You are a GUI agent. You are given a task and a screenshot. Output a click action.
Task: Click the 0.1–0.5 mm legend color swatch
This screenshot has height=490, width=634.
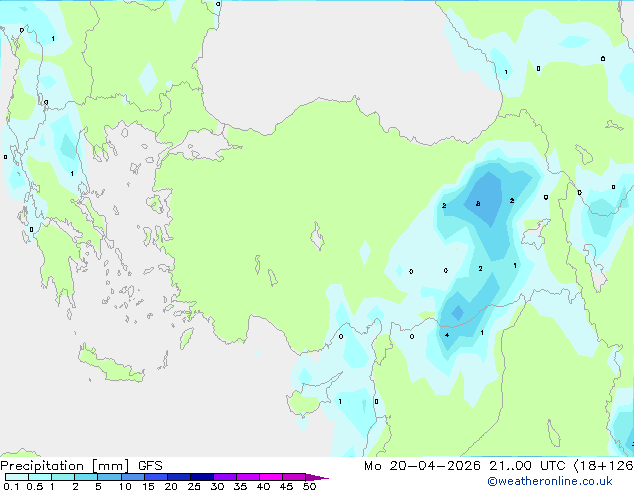click(x=17, y=477)
